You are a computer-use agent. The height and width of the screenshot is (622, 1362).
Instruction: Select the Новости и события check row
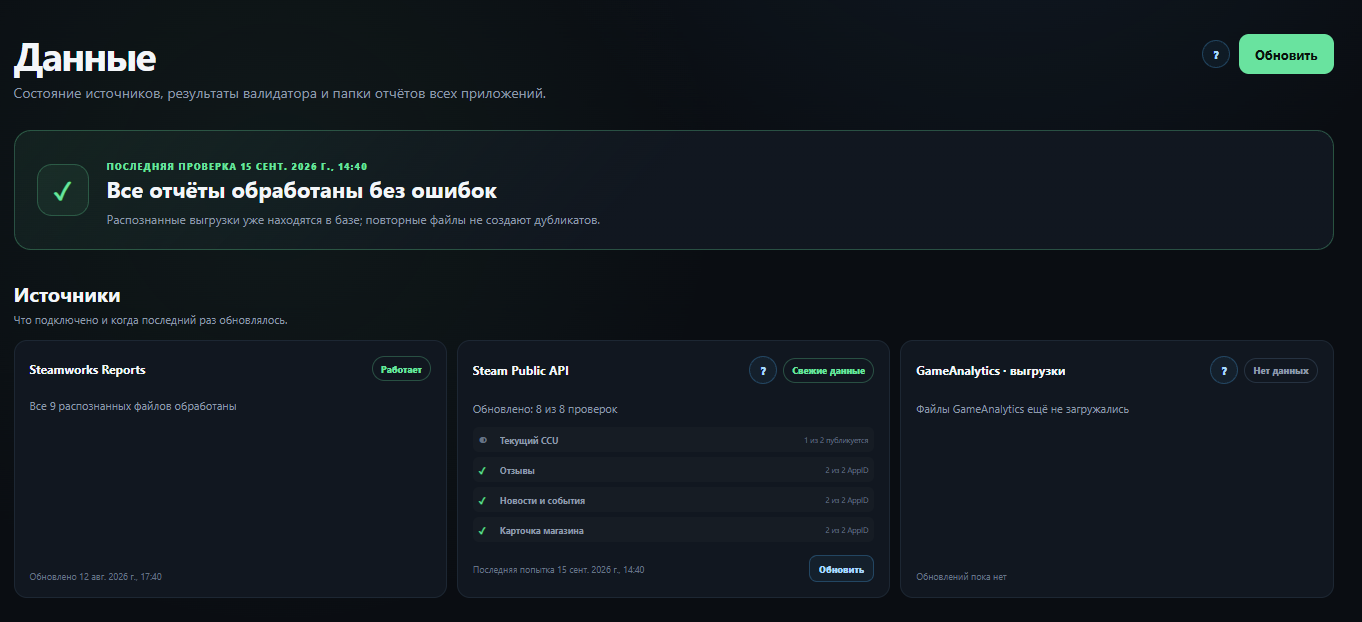click(x=673, y=500)
